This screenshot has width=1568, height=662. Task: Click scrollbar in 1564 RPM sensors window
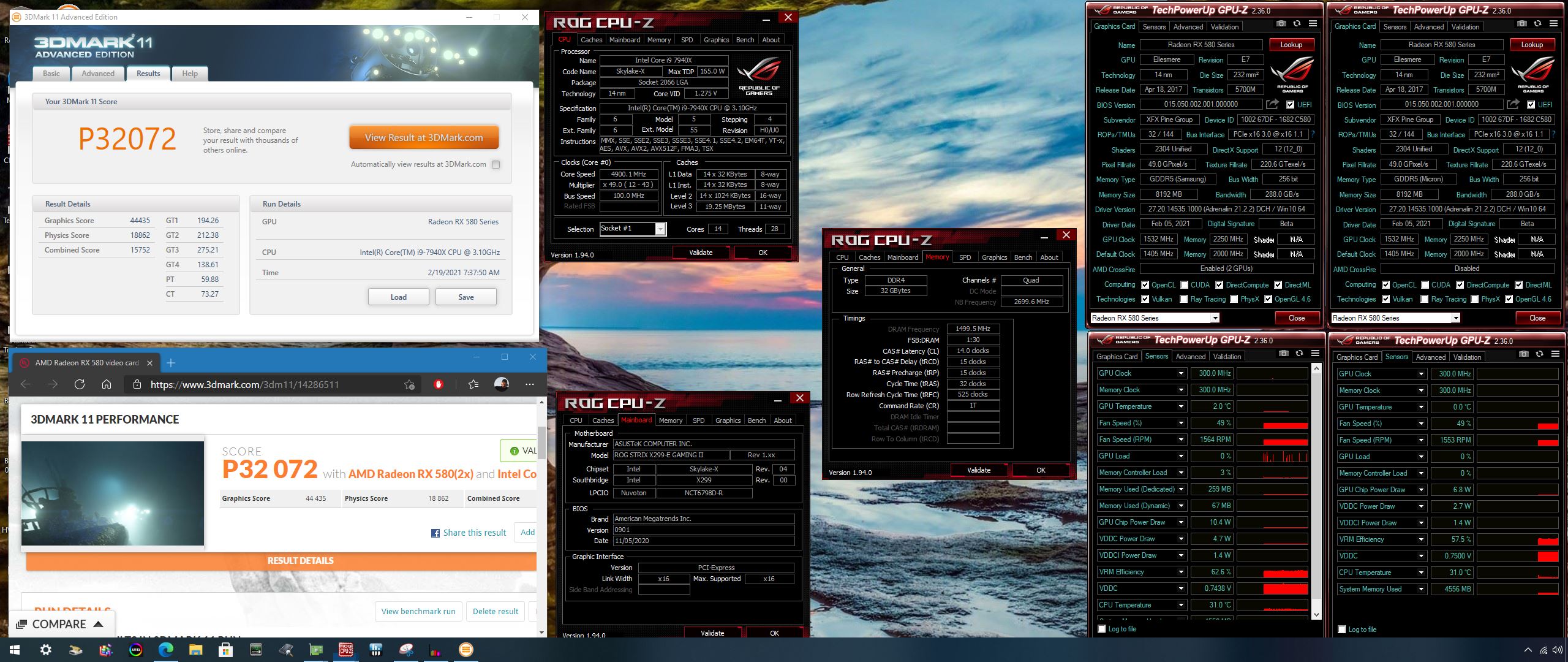coord(1316,490)
